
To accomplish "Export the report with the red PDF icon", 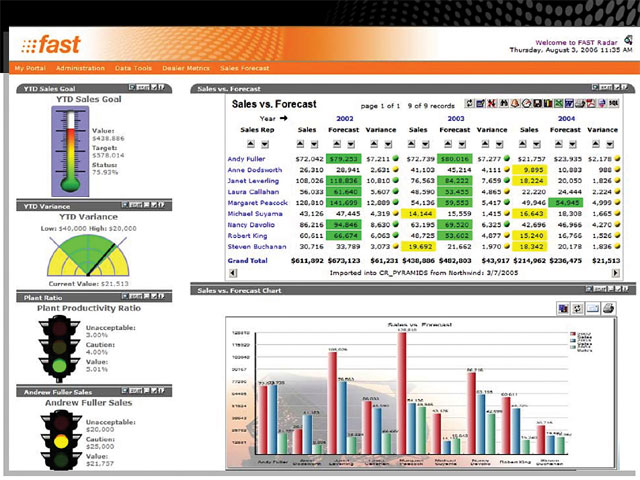I will 591,103.
